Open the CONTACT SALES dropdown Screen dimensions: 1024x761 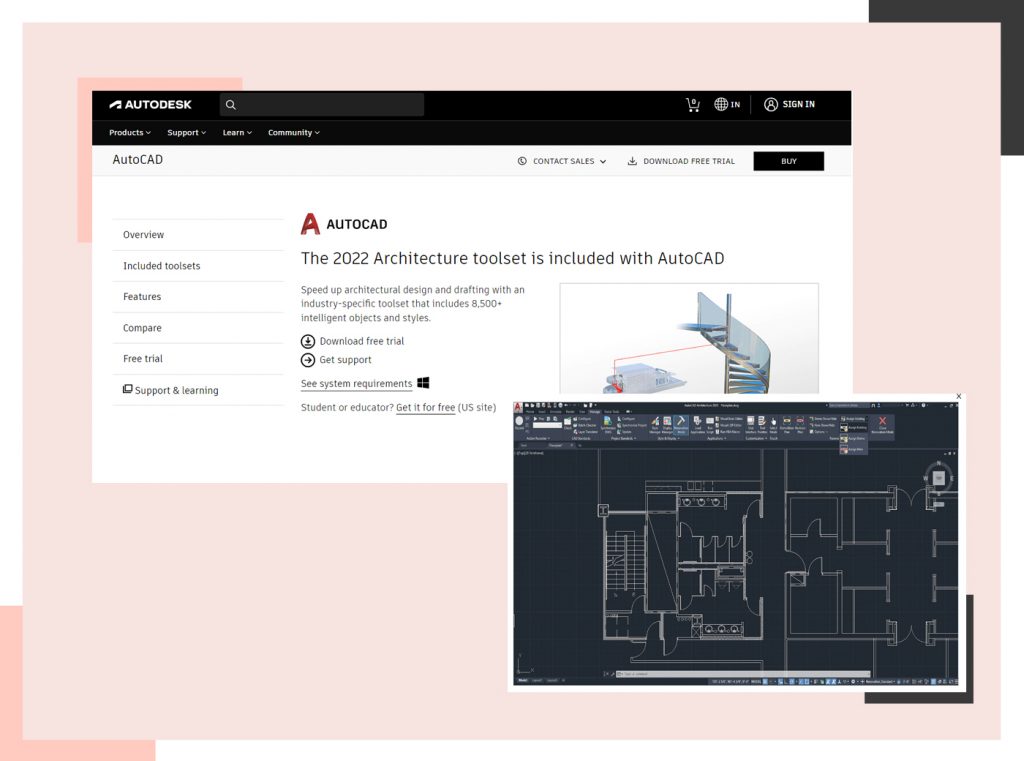tap(562, 161)
